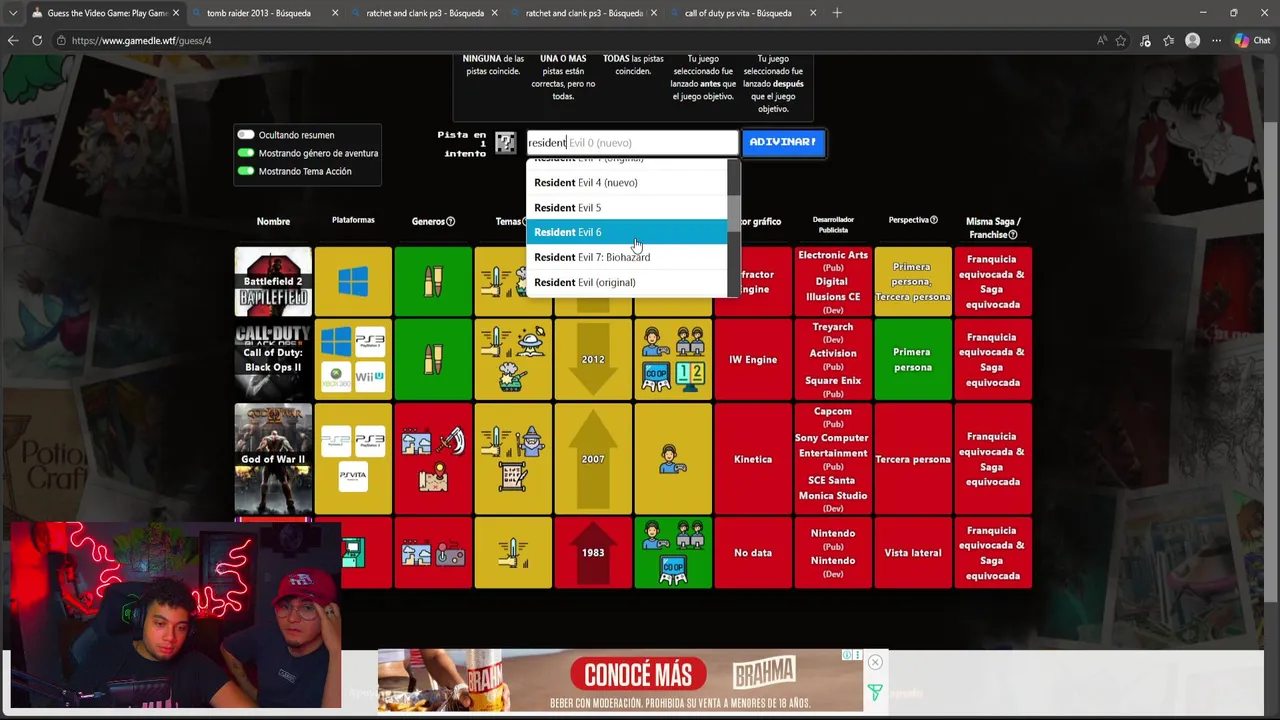This screenshot has width=1280, height=720.
Task: Click the mystery box hint icon
Action: (505, 142)
